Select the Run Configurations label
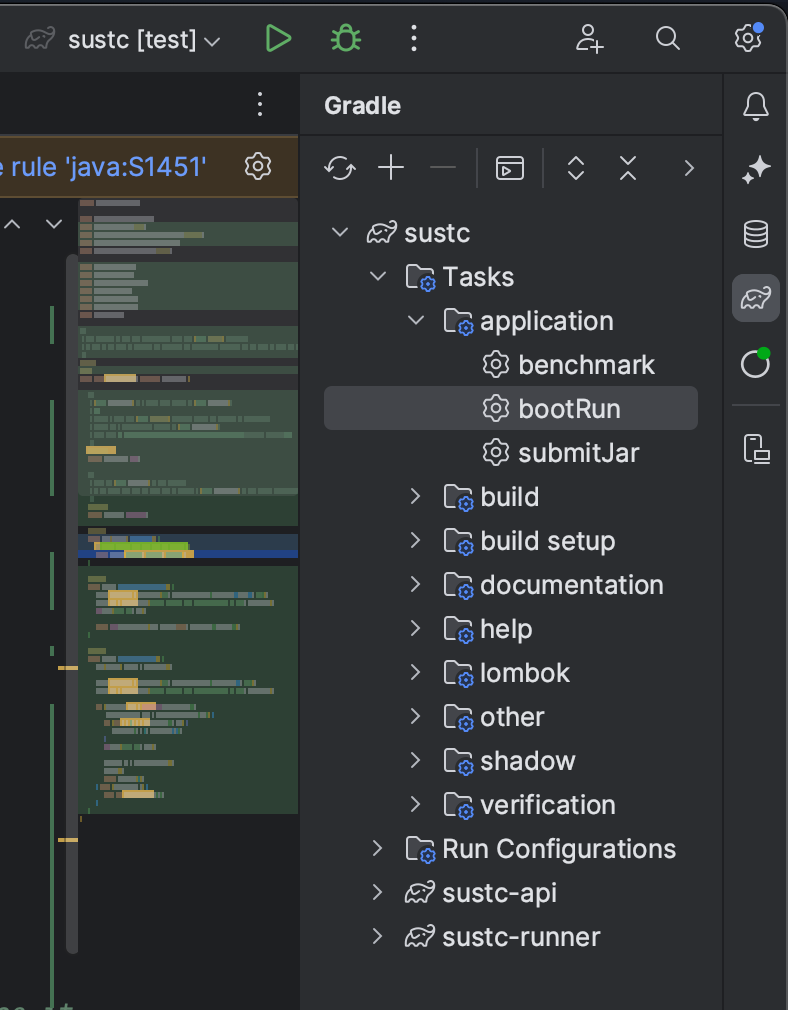 click(x=559, y=850)
